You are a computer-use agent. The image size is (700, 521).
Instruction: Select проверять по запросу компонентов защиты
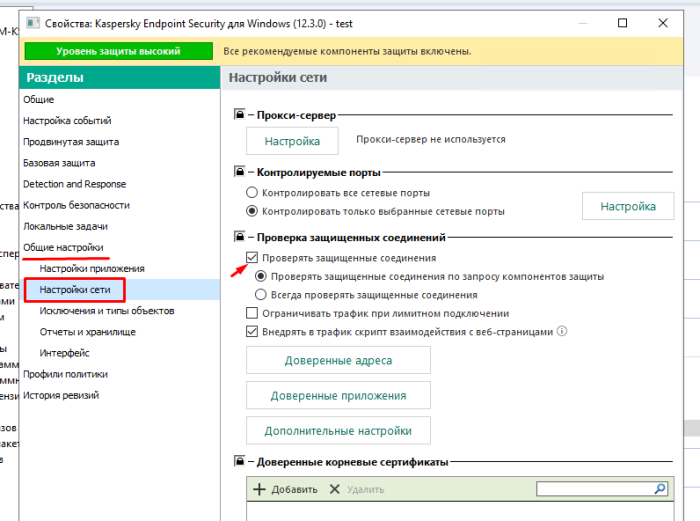coord(260,276)
